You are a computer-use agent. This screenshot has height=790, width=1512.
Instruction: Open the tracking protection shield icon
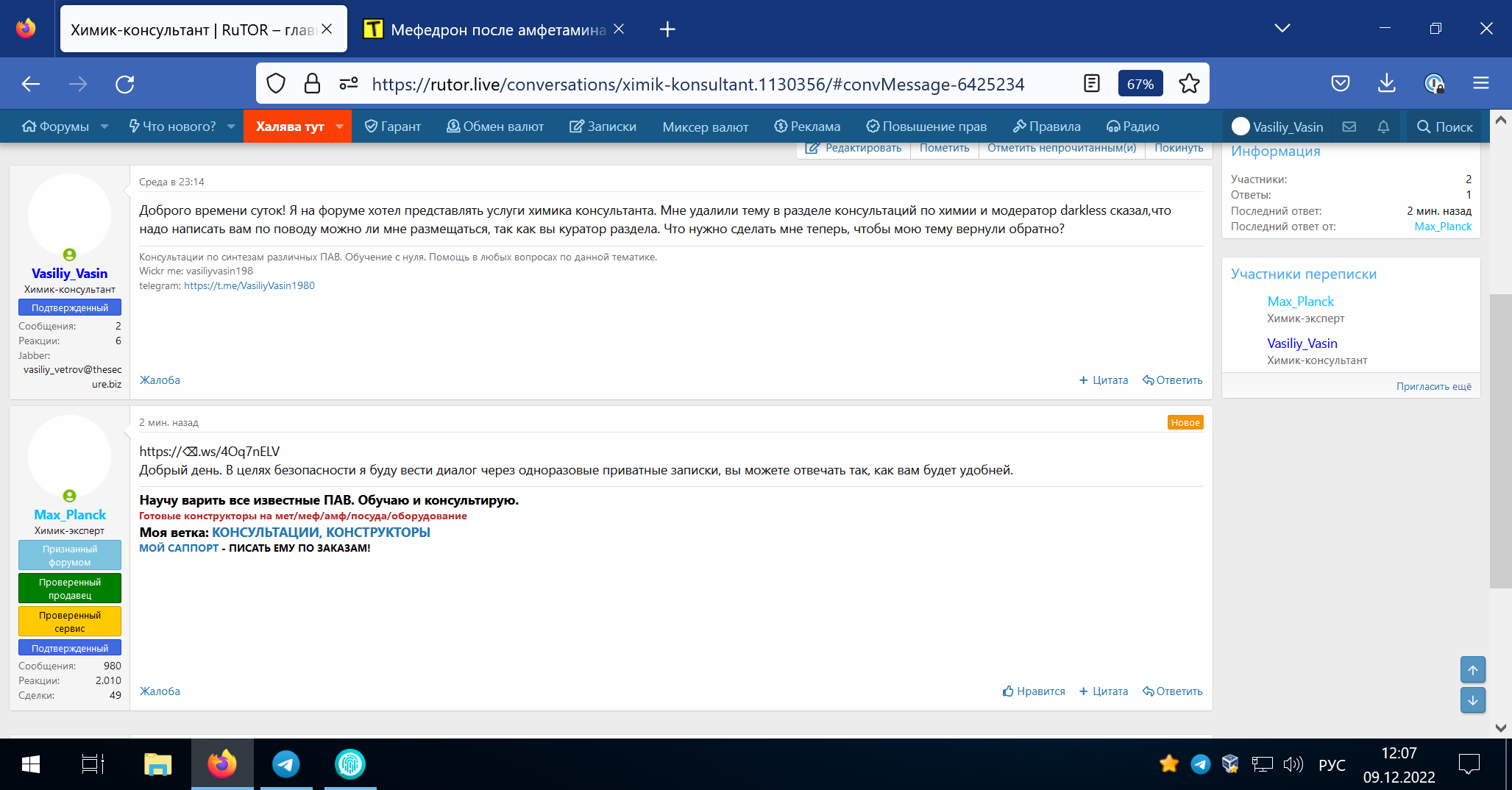pyautogui.click(x=276, y=84)
